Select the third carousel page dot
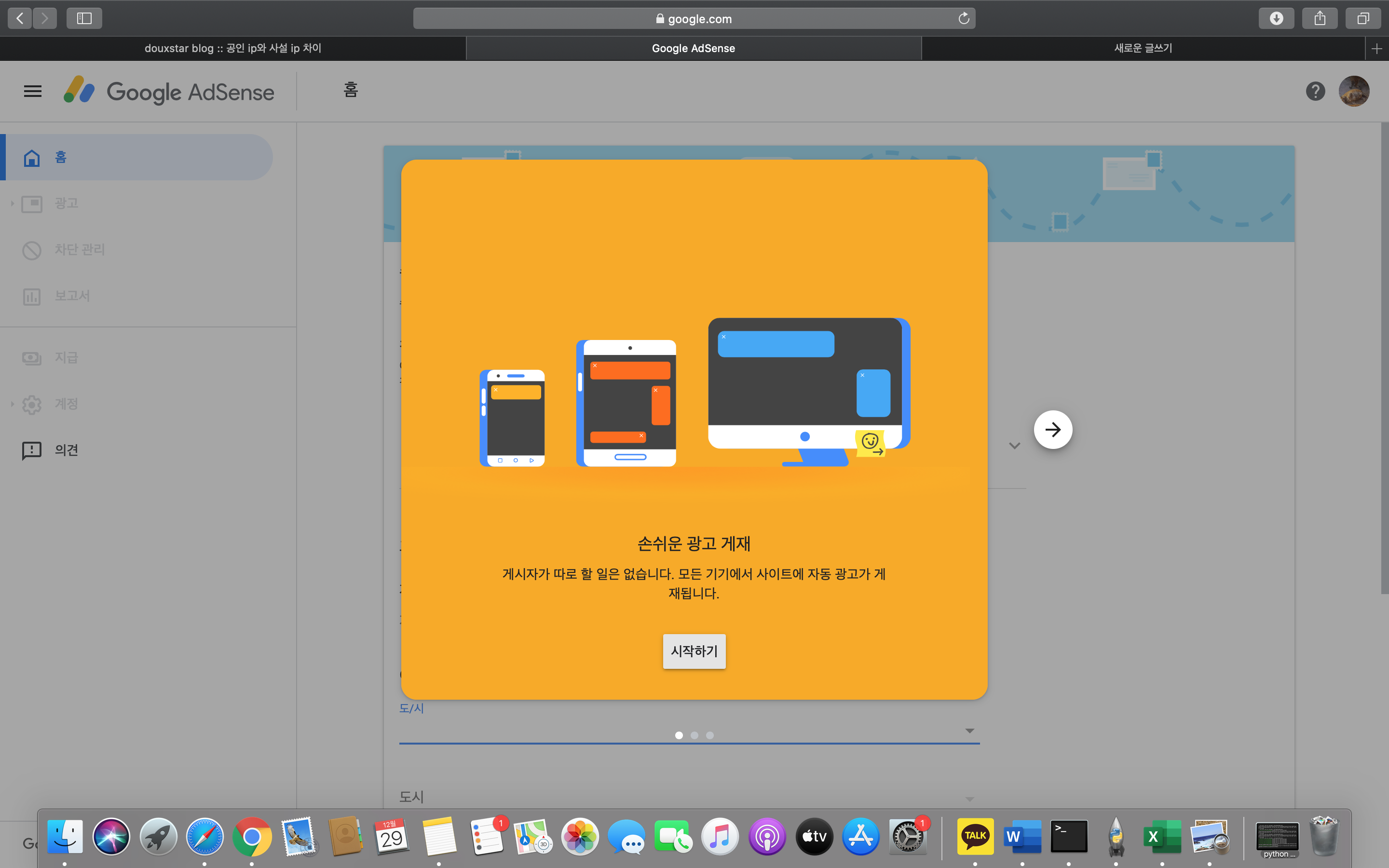 [710, 735]
